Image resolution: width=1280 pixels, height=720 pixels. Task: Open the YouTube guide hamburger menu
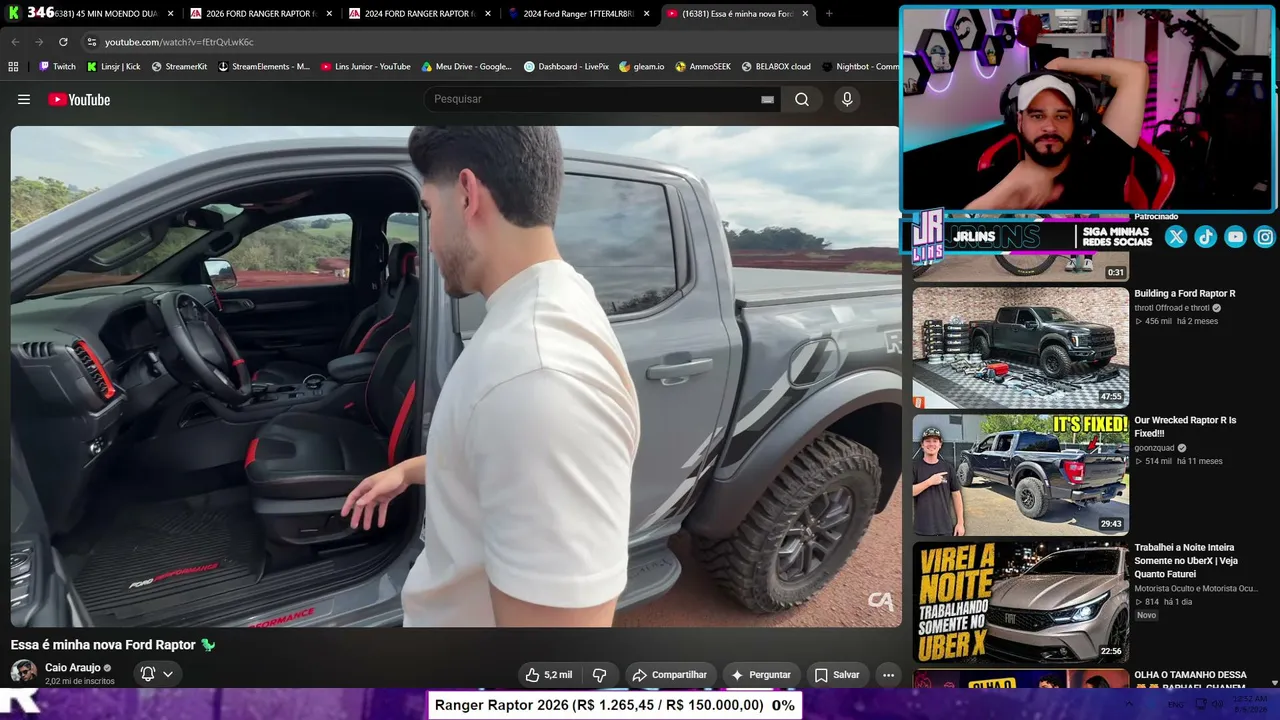tap(24, 99)
